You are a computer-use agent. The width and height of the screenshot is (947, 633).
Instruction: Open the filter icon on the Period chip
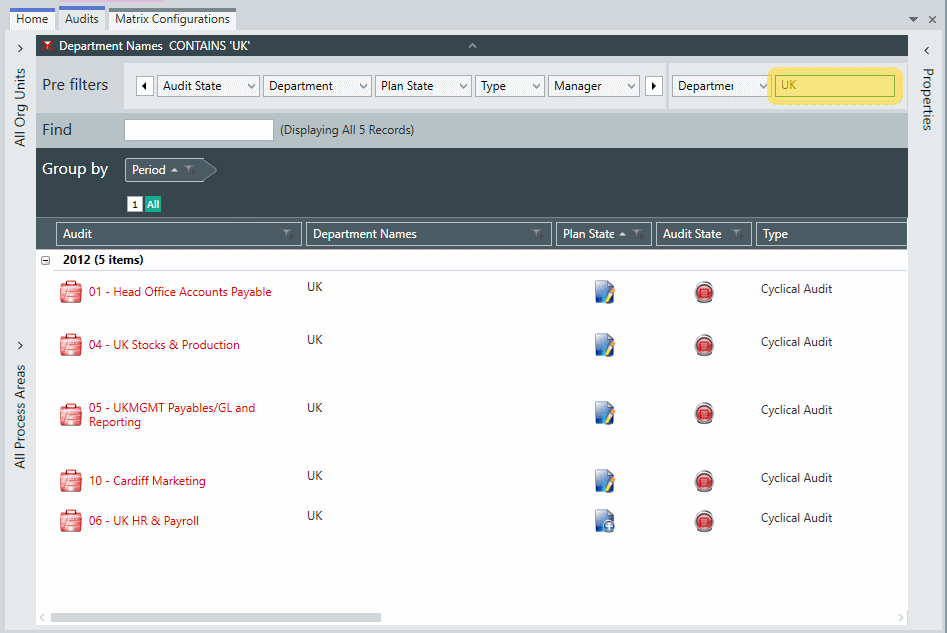click(x=190, y=170)
